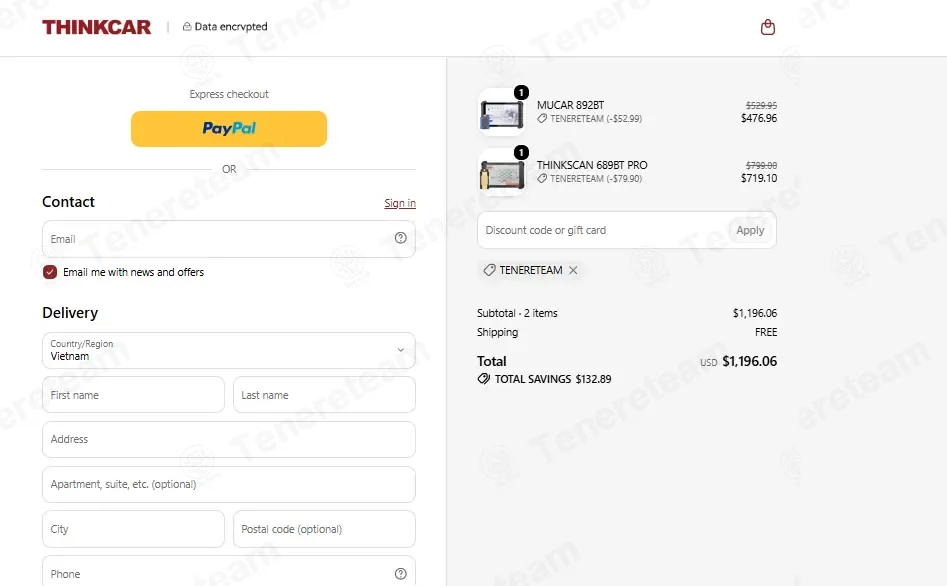Click the Address input field
Image resolution: width=947 pixels, height=586 pixels.
point(229,439)
